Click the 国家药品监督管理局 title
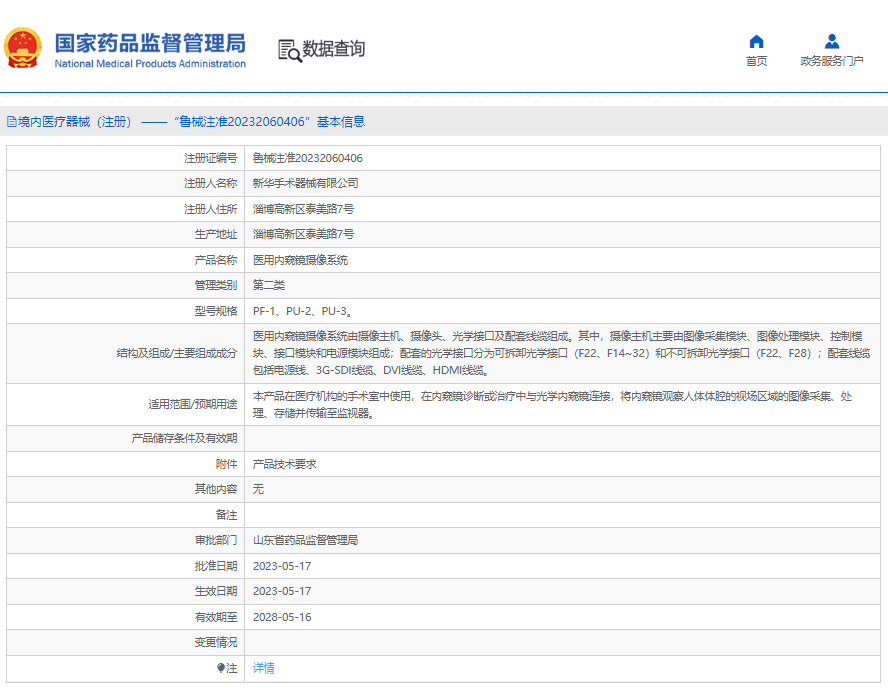Viewport: 888px width, 688px height. (x=150, y=43)
